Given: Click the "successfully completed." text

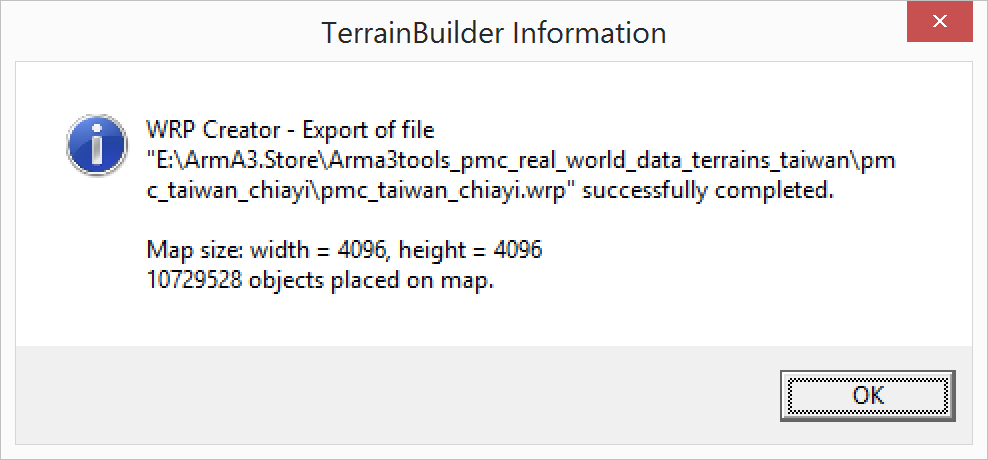Looking at the screenshot, I should (x=707, y=190).
